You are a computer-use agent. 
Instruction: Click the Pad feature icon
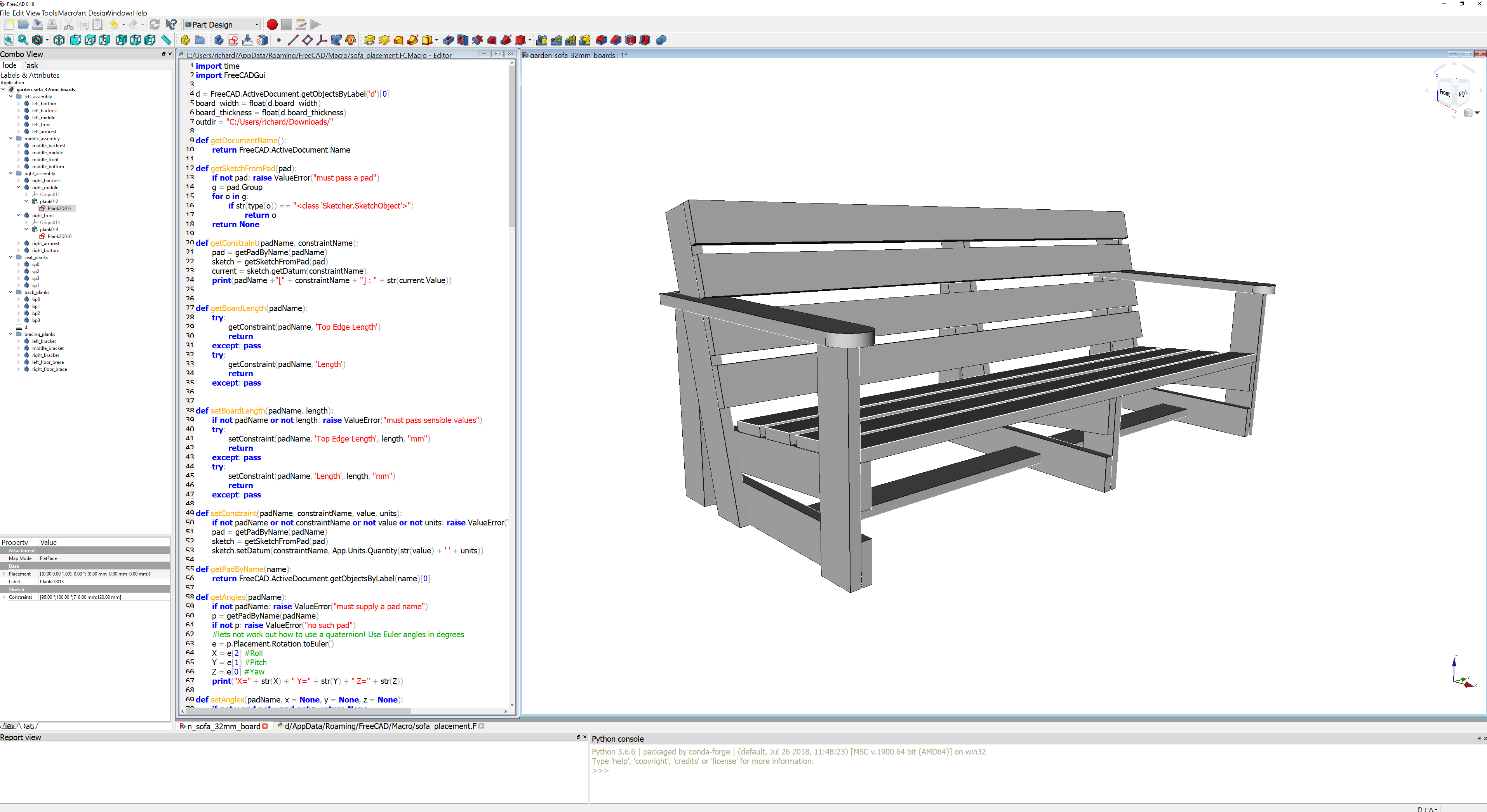coord(369,40)
